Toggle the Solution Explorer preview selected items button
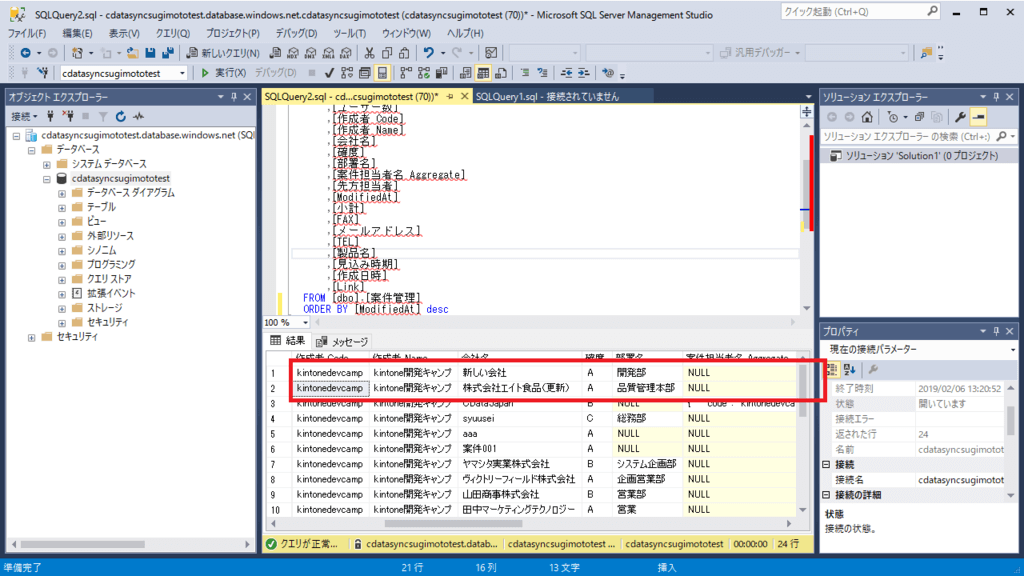This screenshot has height=576, width=1024. [x=977, y=116]
